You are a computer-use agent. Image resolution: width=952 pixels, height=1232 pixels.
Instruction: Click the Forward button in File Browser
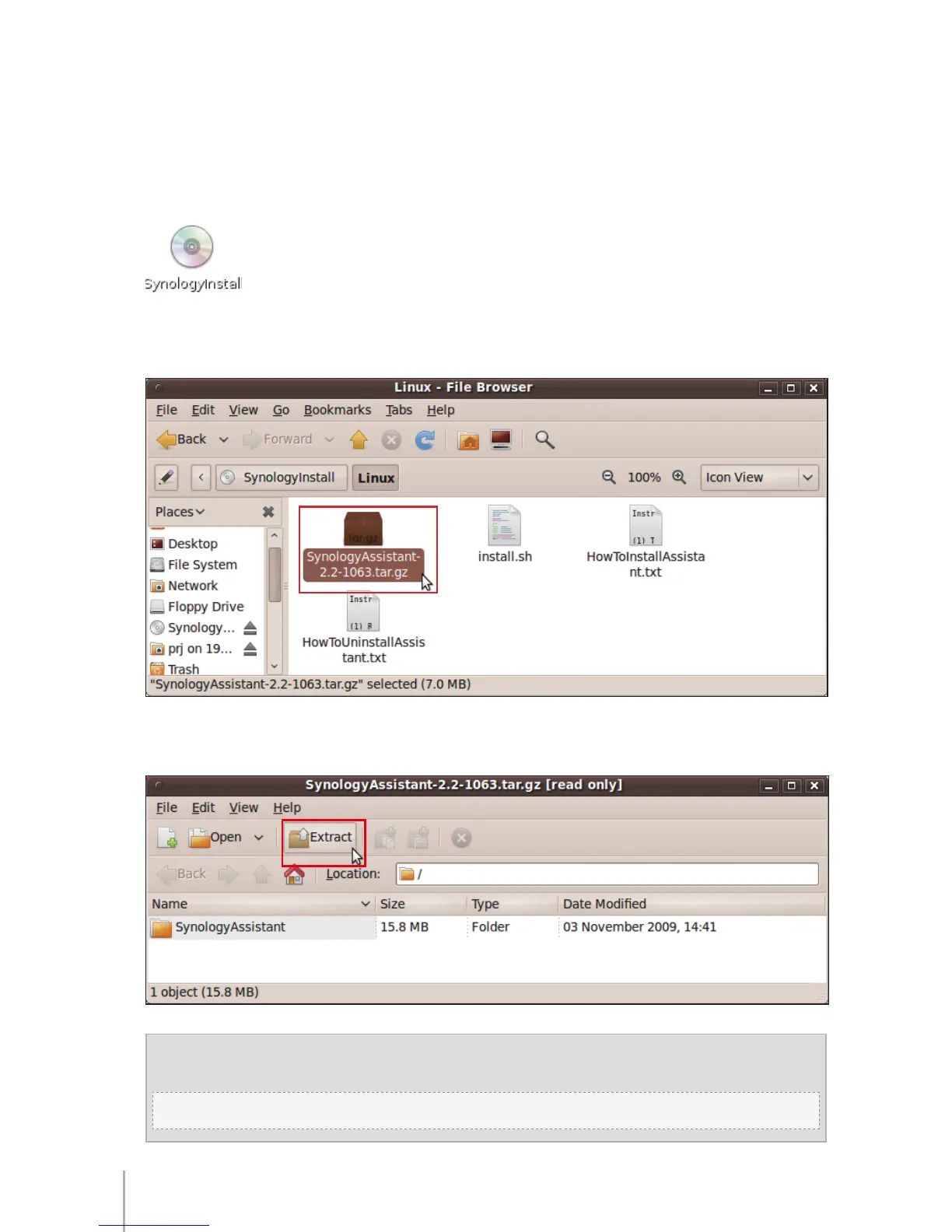coord(278,439)
